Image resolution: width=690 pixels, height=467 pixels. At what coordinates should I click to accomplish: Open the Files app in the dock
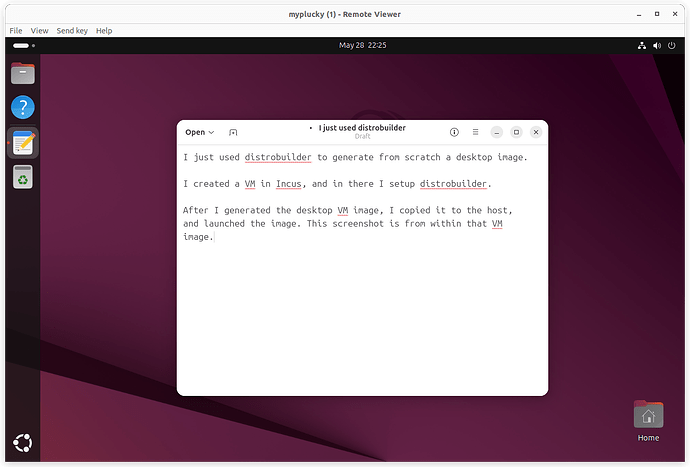22,73
